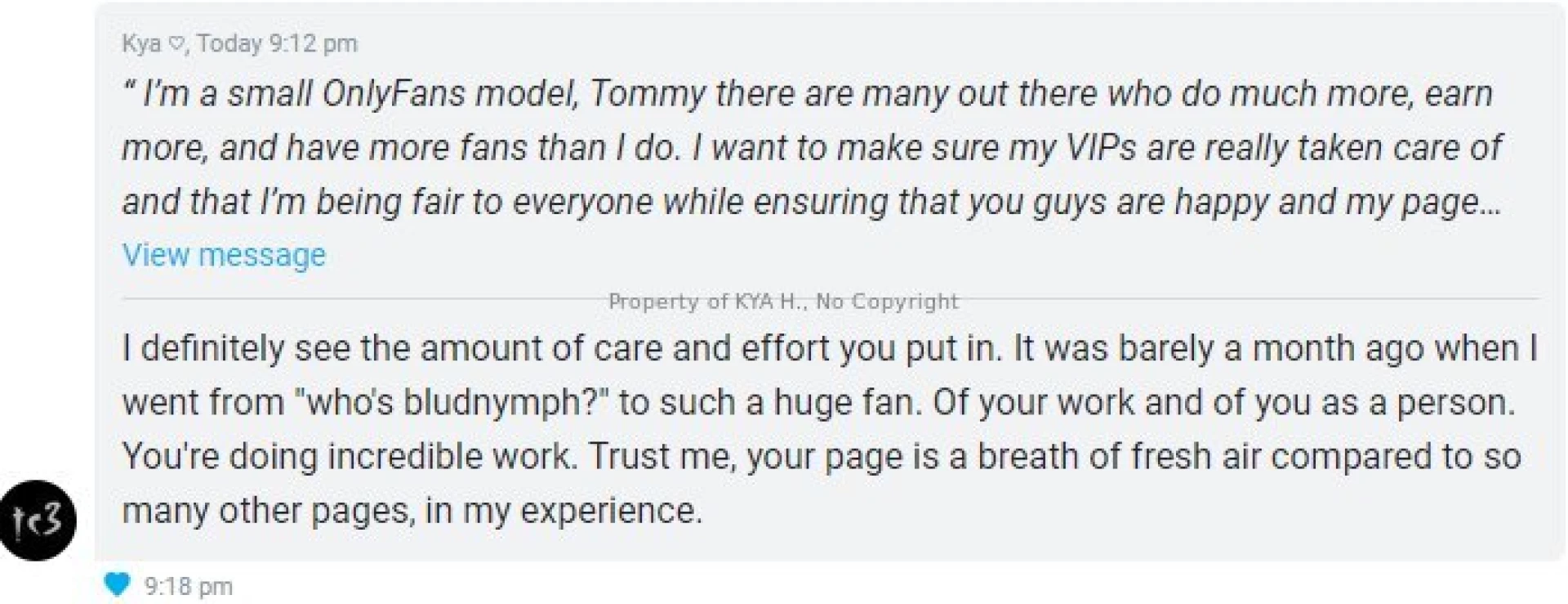Image resolution: width=1568 pixels, height=604 pixels.
Task: Open the "View message" link
Action: pos(224,255)
